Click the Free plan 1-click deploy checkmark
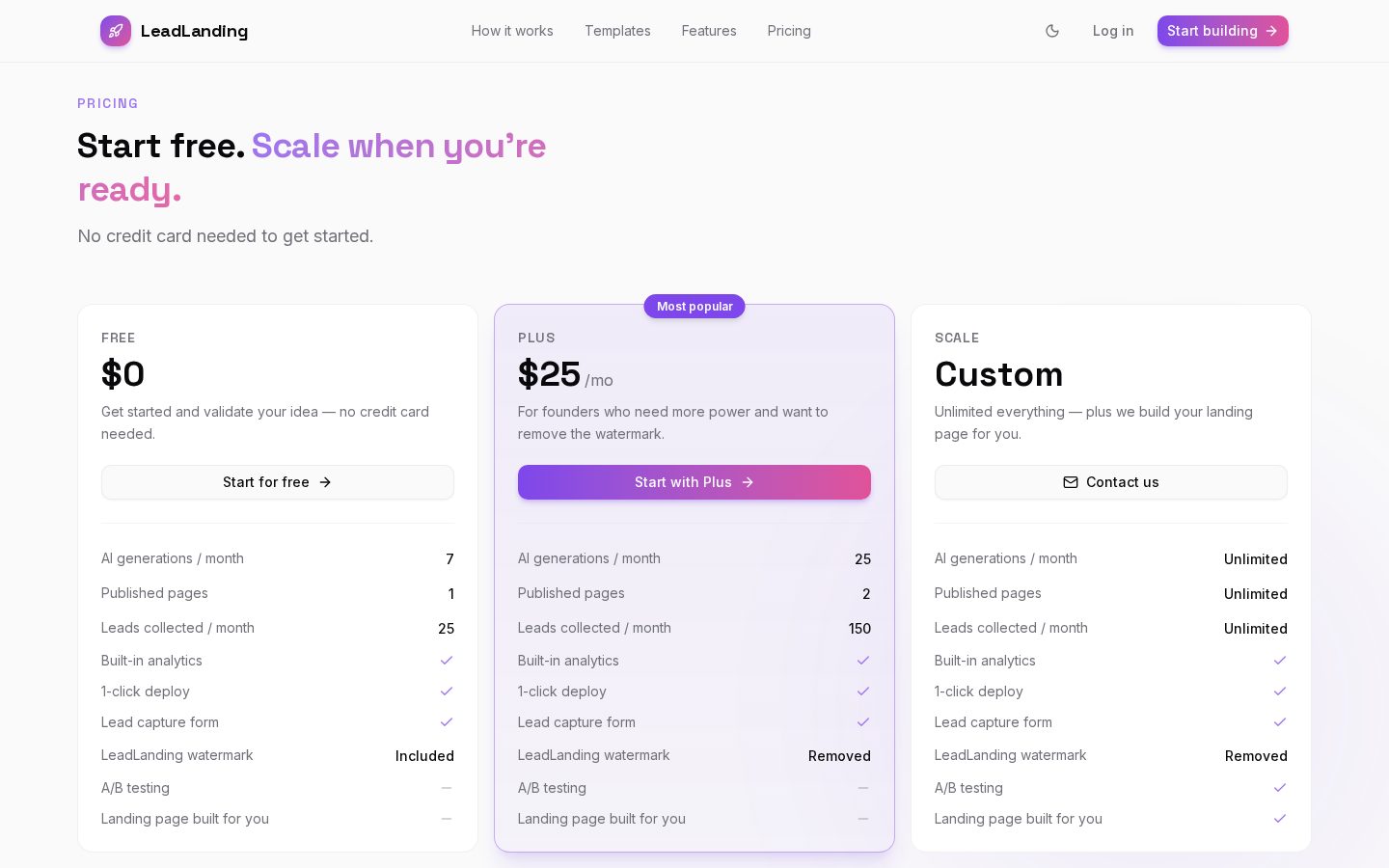Image resolution: width=1389 pixels, height=868 pixels. (x=447, y=692)
